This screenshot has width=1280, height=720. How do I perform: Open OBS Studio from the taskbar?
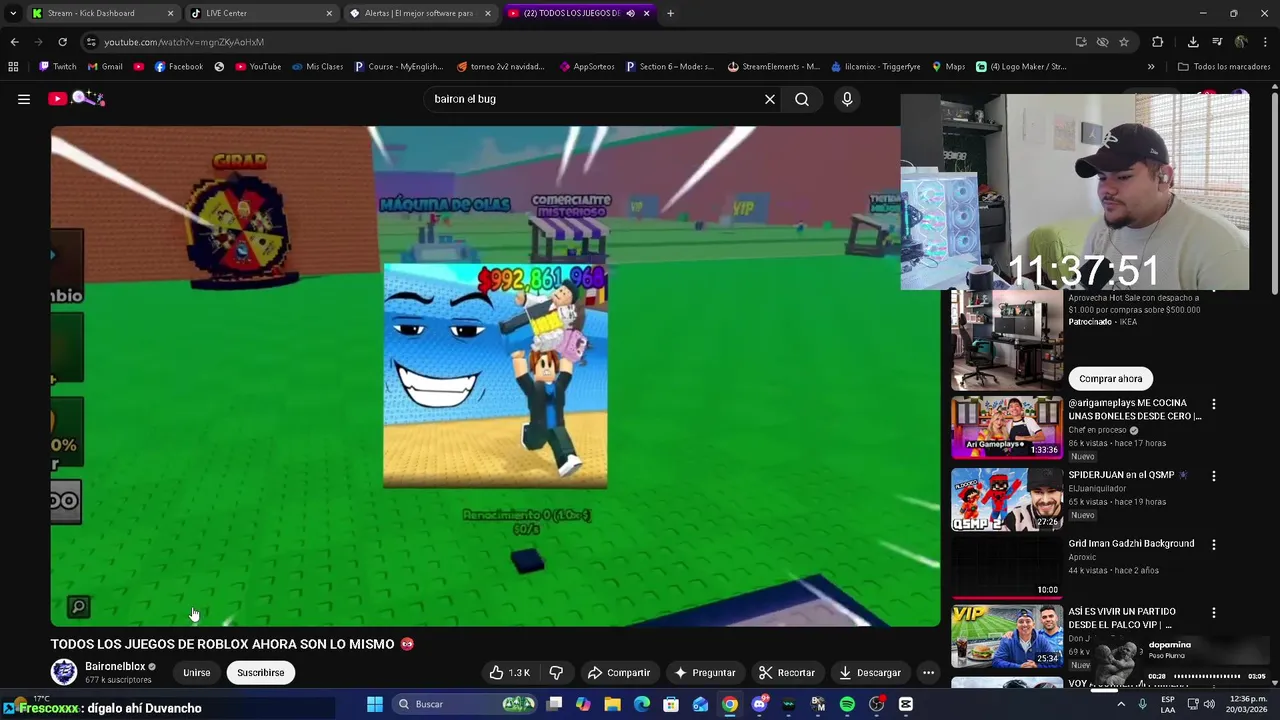click(877, 704)
